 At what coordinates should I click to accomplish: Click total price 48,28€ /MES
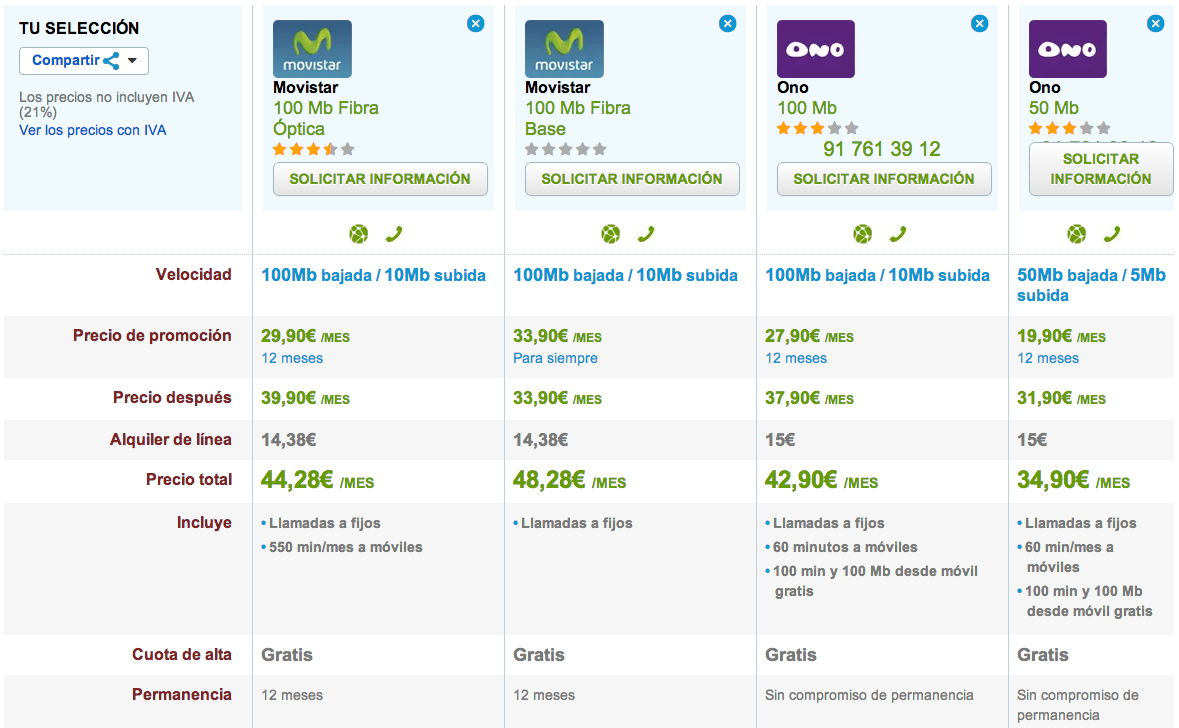coord(569,480)
